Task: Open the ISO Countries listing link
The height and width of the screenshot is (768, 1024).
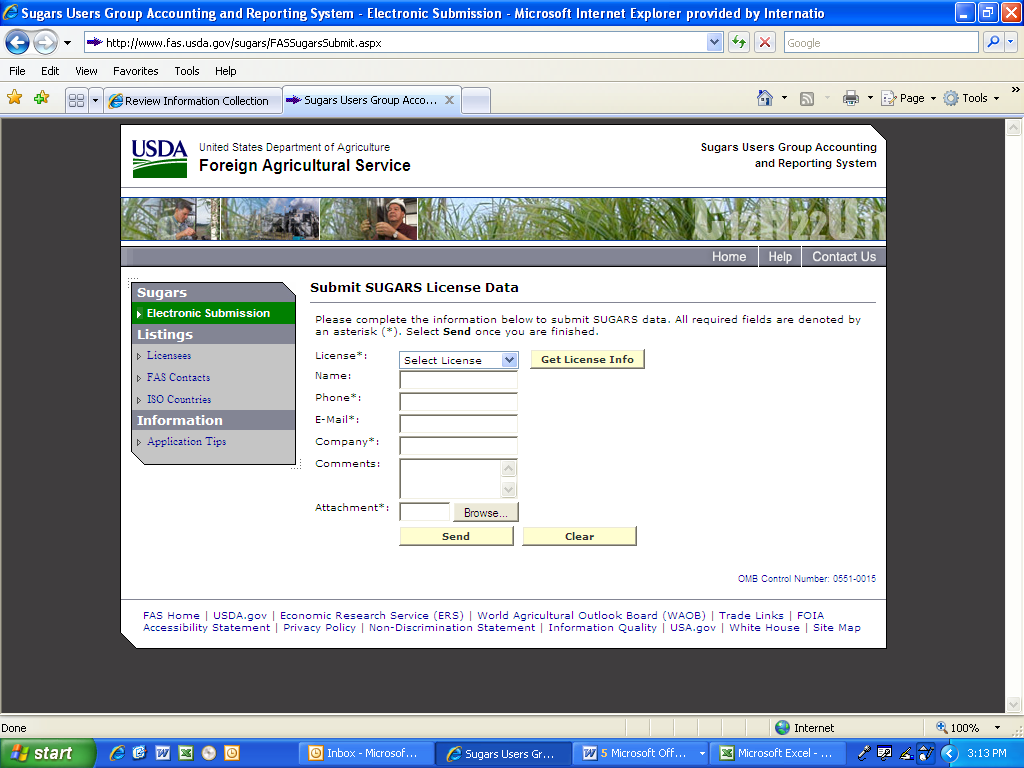Action: [x=179, y=400]
